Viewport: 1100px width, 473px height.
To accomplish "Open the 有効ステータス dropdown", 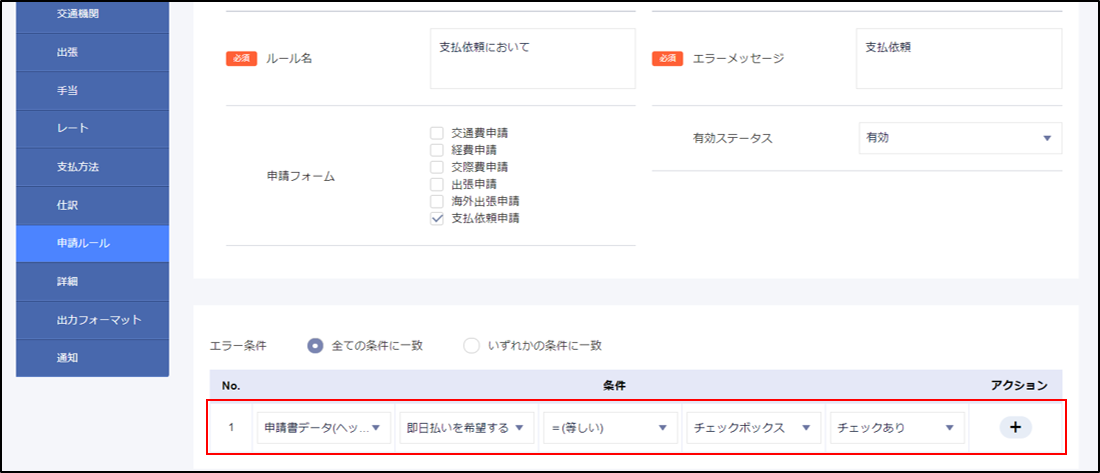I will click(959, 138).
